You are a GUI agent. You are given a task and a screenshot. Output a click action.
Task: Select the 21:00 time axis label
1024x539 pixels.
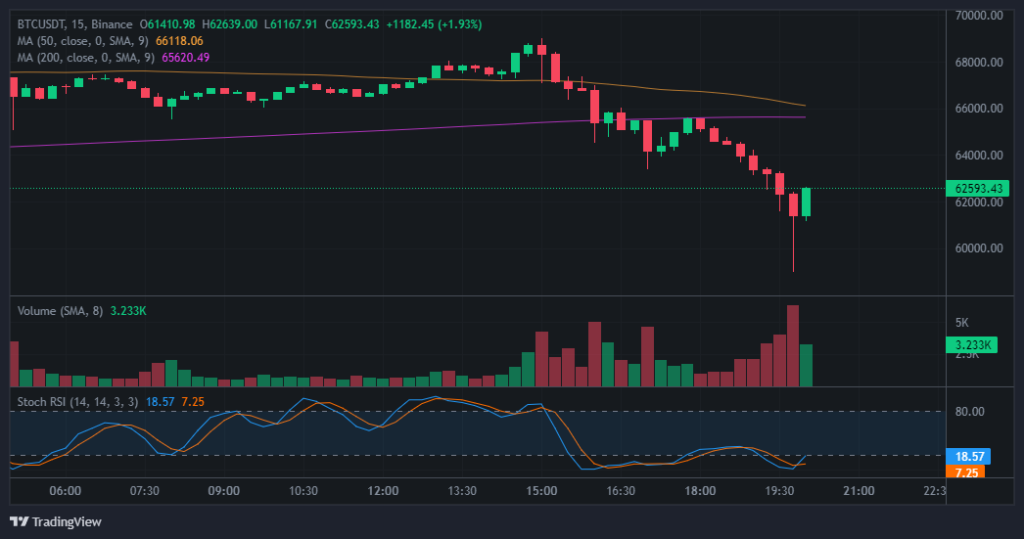coord(860,491)
